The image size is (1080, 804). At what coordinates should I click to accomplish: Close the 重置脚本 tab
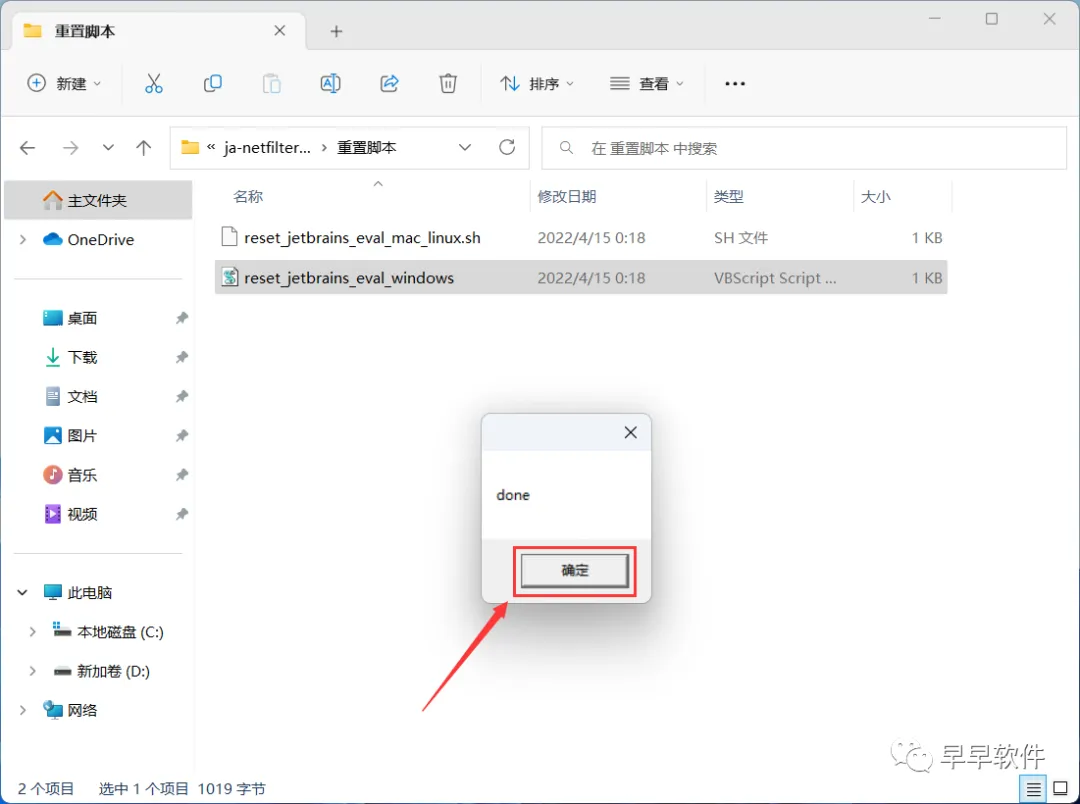pyautogui.click(x=280, y=31)
